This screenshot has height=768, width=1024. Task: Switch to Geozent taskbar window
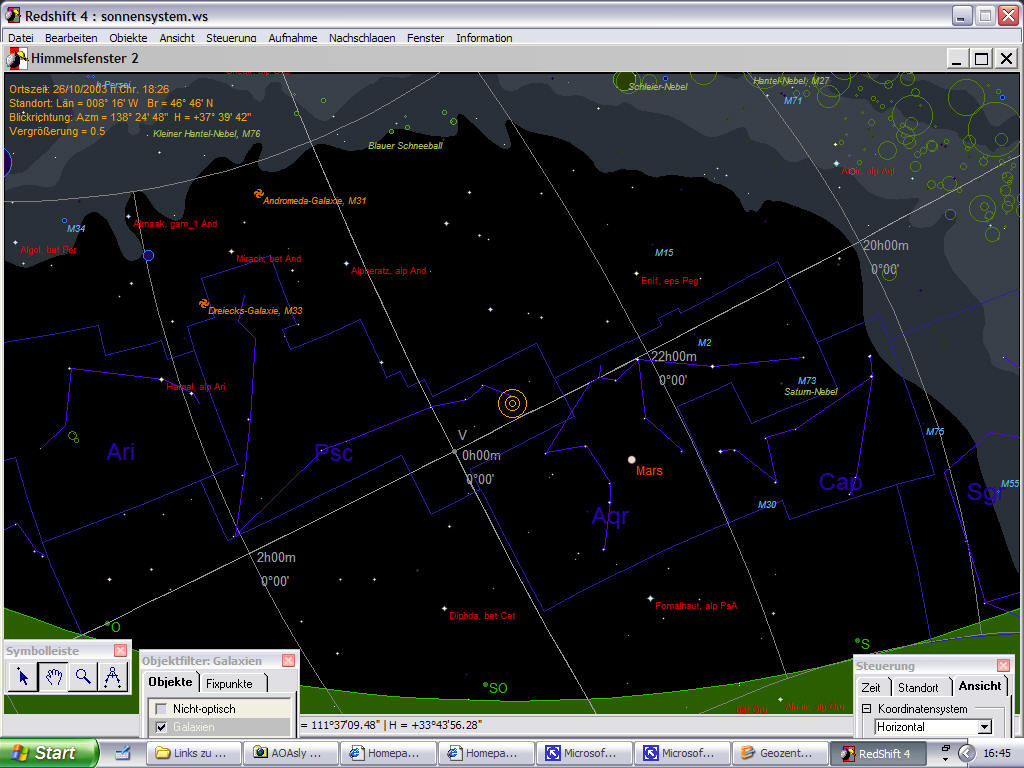coord(780,753)
